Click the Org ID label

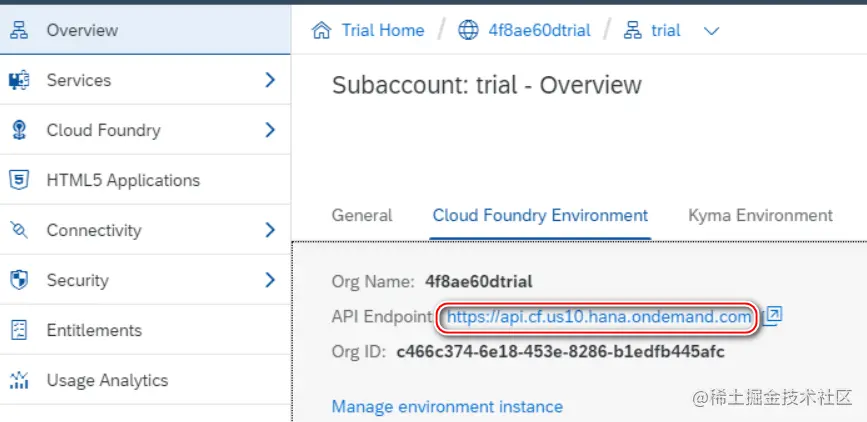359,352
